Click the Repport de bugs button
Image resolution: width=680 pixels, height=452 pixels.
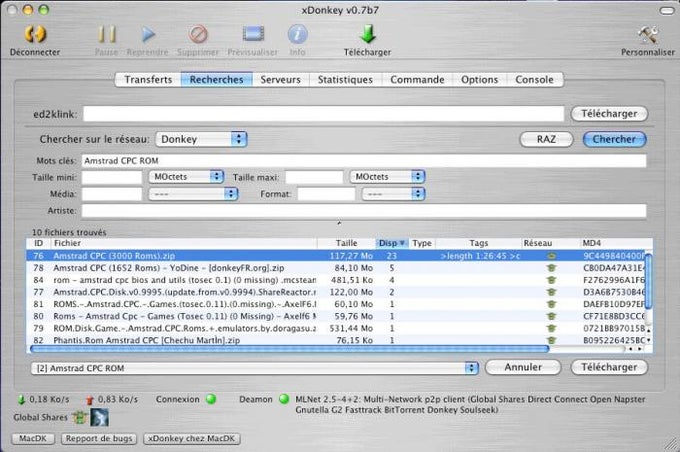(99, 439)
